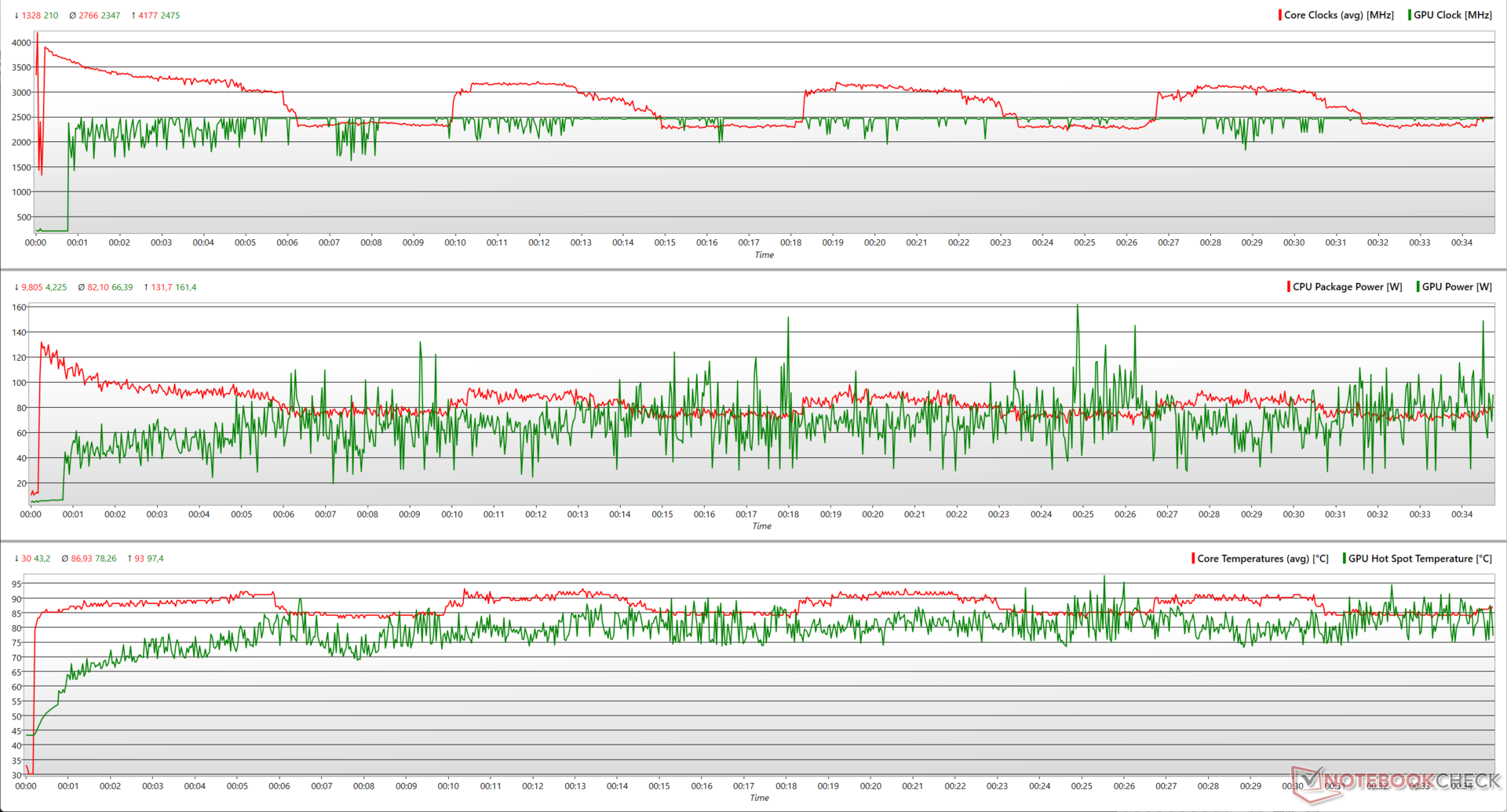Click the maximum arrow icon in clocks chart
Viewport: 1507px width, 812px height.
pos(133,16)
